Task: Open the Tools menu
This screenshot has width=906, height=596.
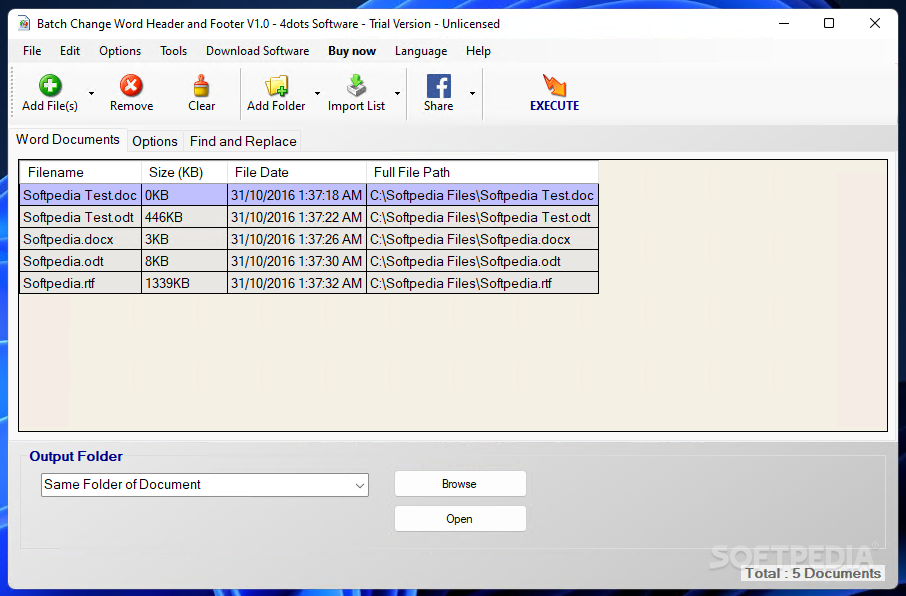Action: pyautogui.click(x=173, y=51)
